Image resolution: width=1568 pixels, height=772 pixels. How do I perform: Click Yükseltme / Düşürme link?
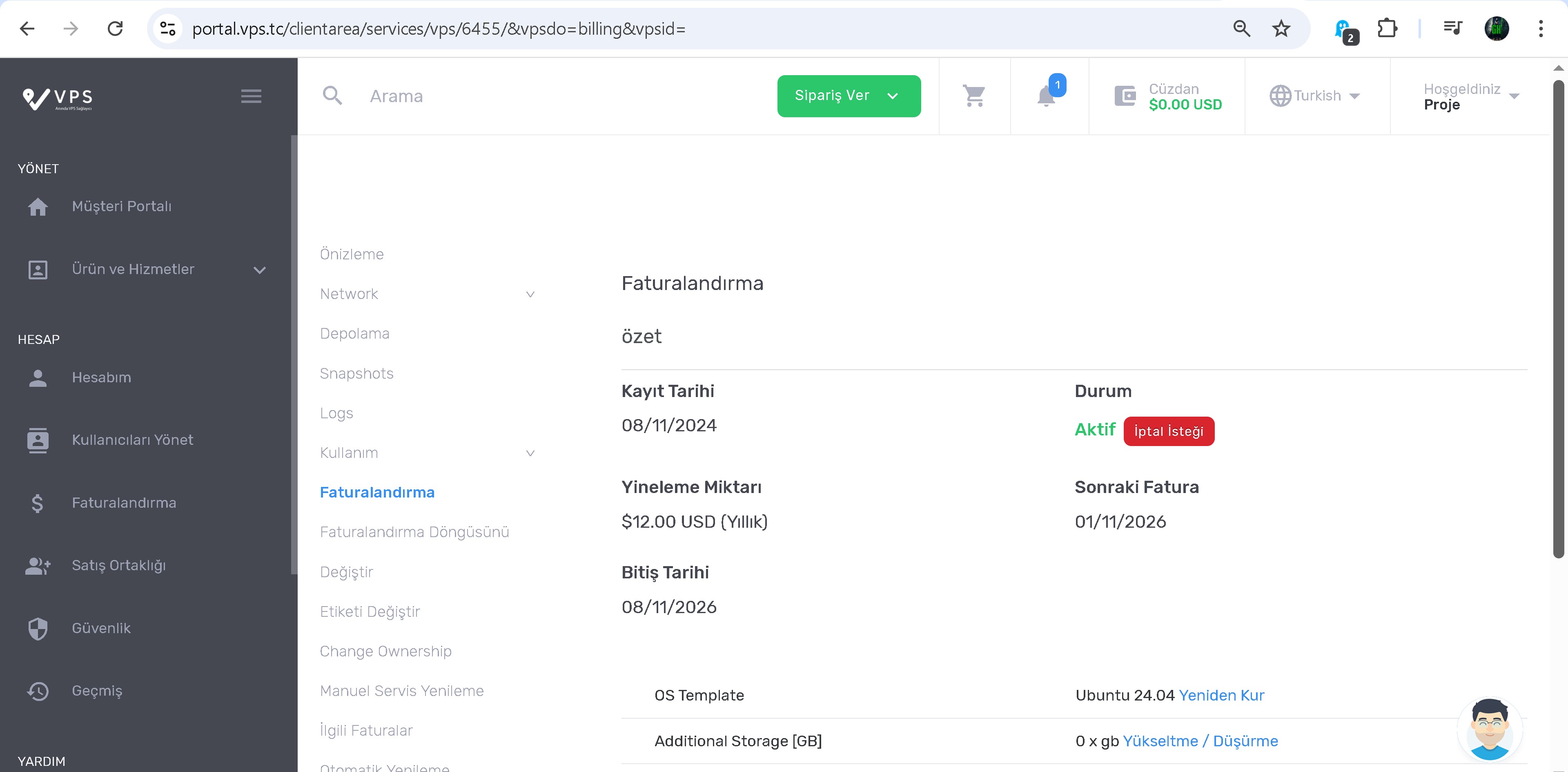[x=1200, y=741]
